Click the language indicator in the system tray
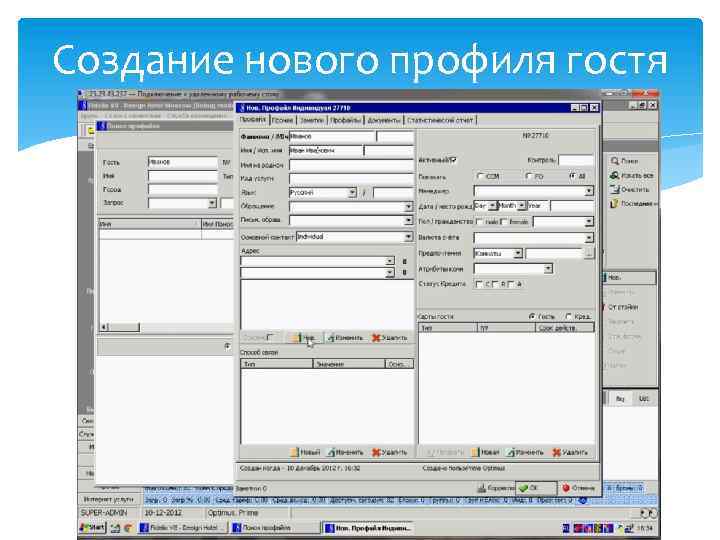Image resolution: width=720 pixels, height=540 pixels. (567, 528)
